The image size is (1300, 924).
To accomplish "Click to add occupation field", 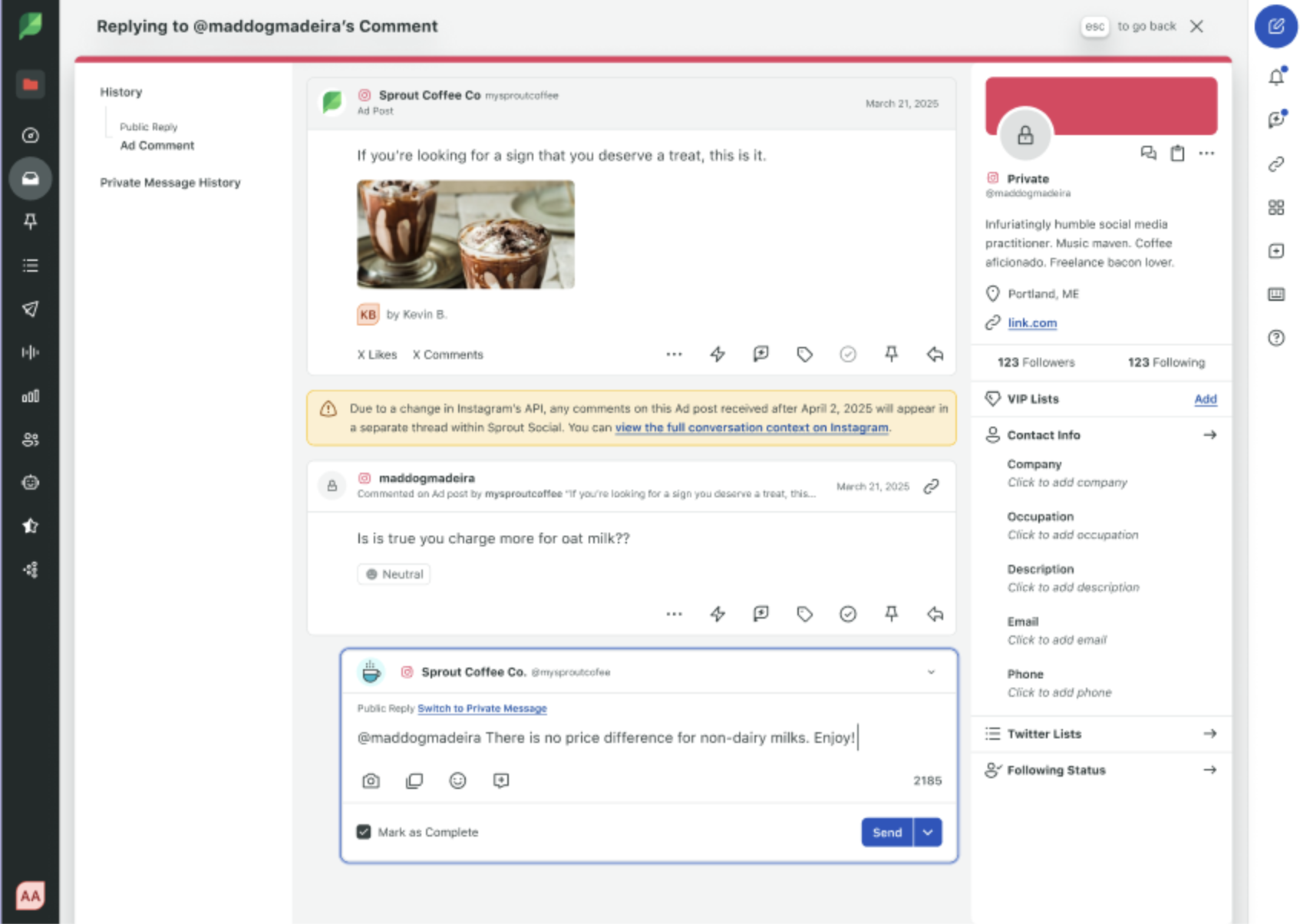I will point(1073,535).
